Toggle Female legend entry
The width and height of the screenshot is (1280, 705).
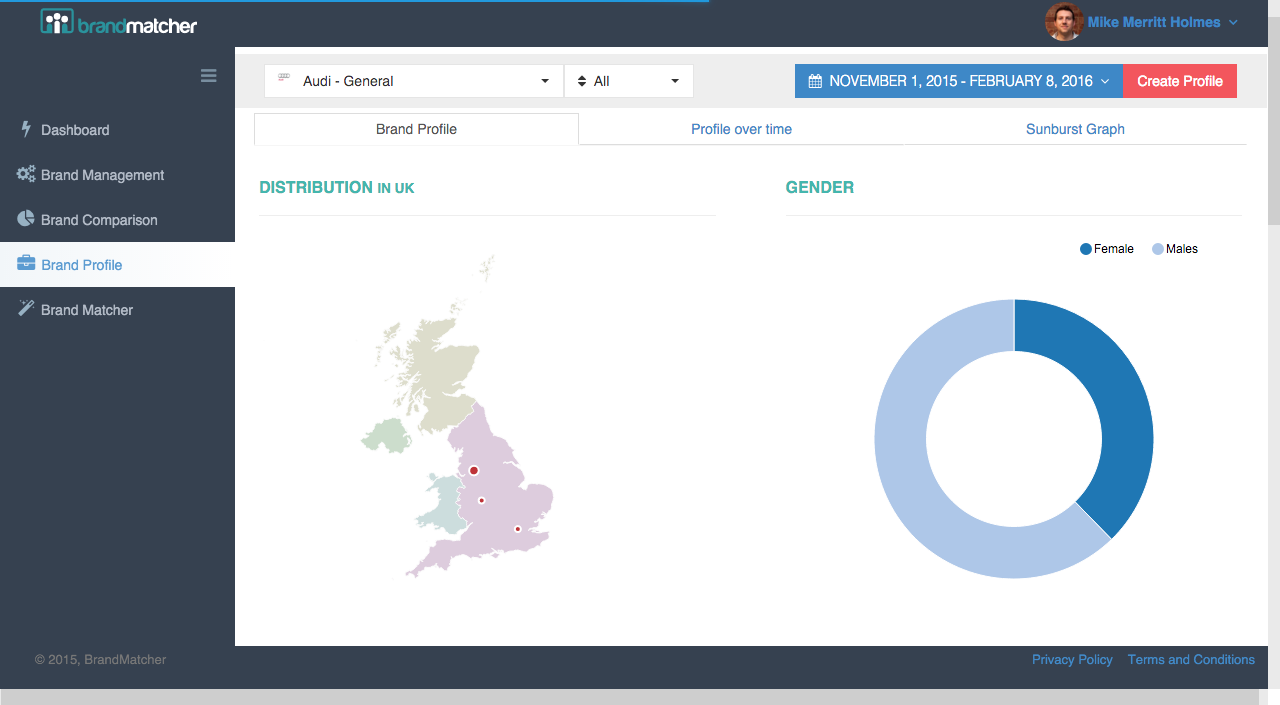(x=1107, y=249)
